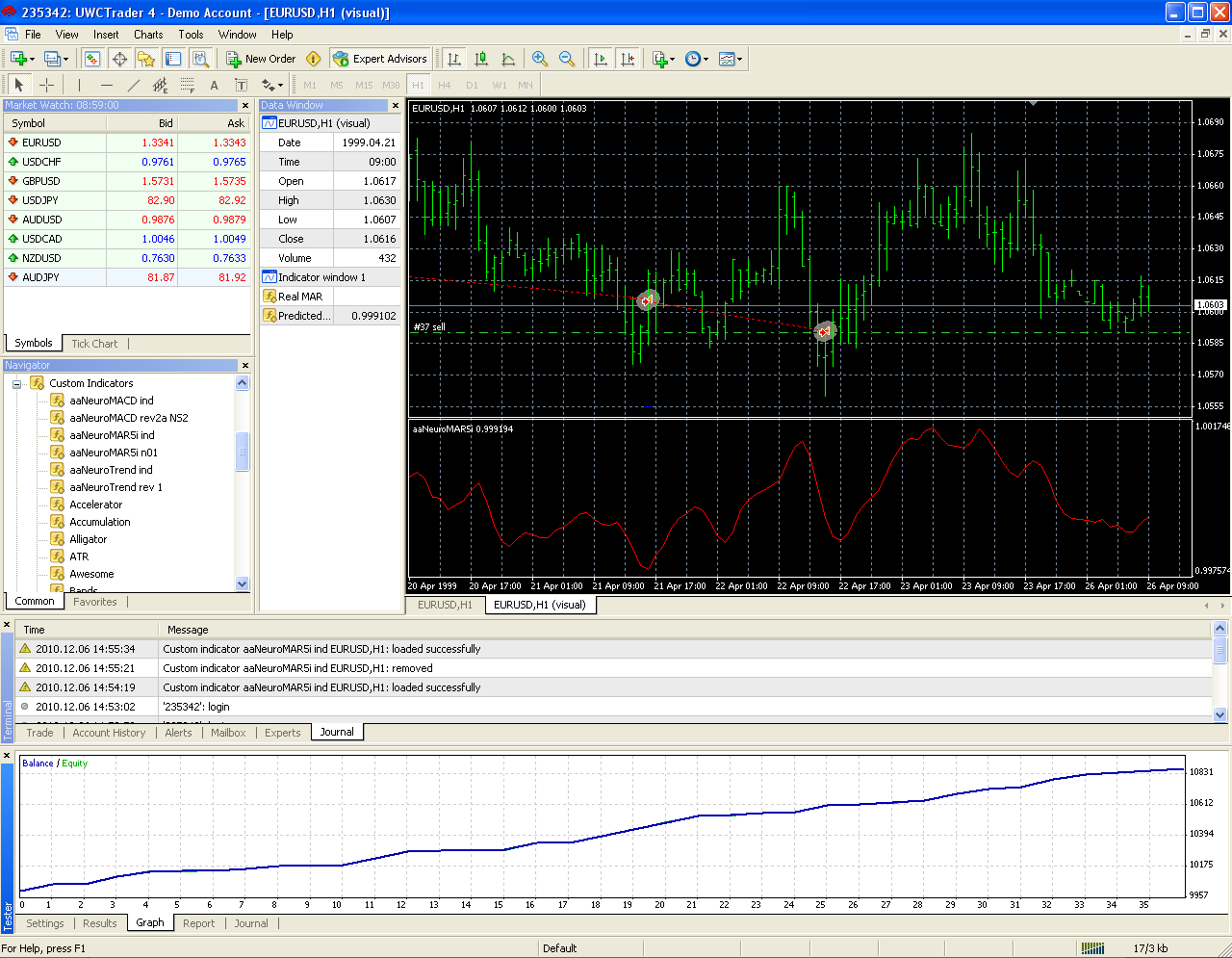Open the Settings tab in Tester
This screenshot has height=958, width=1232.
45,923
